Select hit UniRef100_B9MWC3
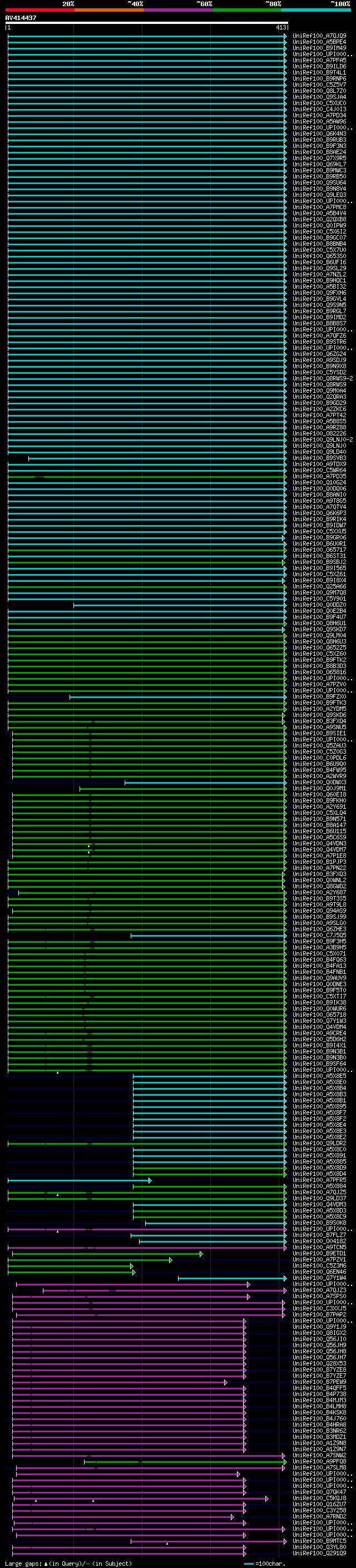 [x=319, y=170]
